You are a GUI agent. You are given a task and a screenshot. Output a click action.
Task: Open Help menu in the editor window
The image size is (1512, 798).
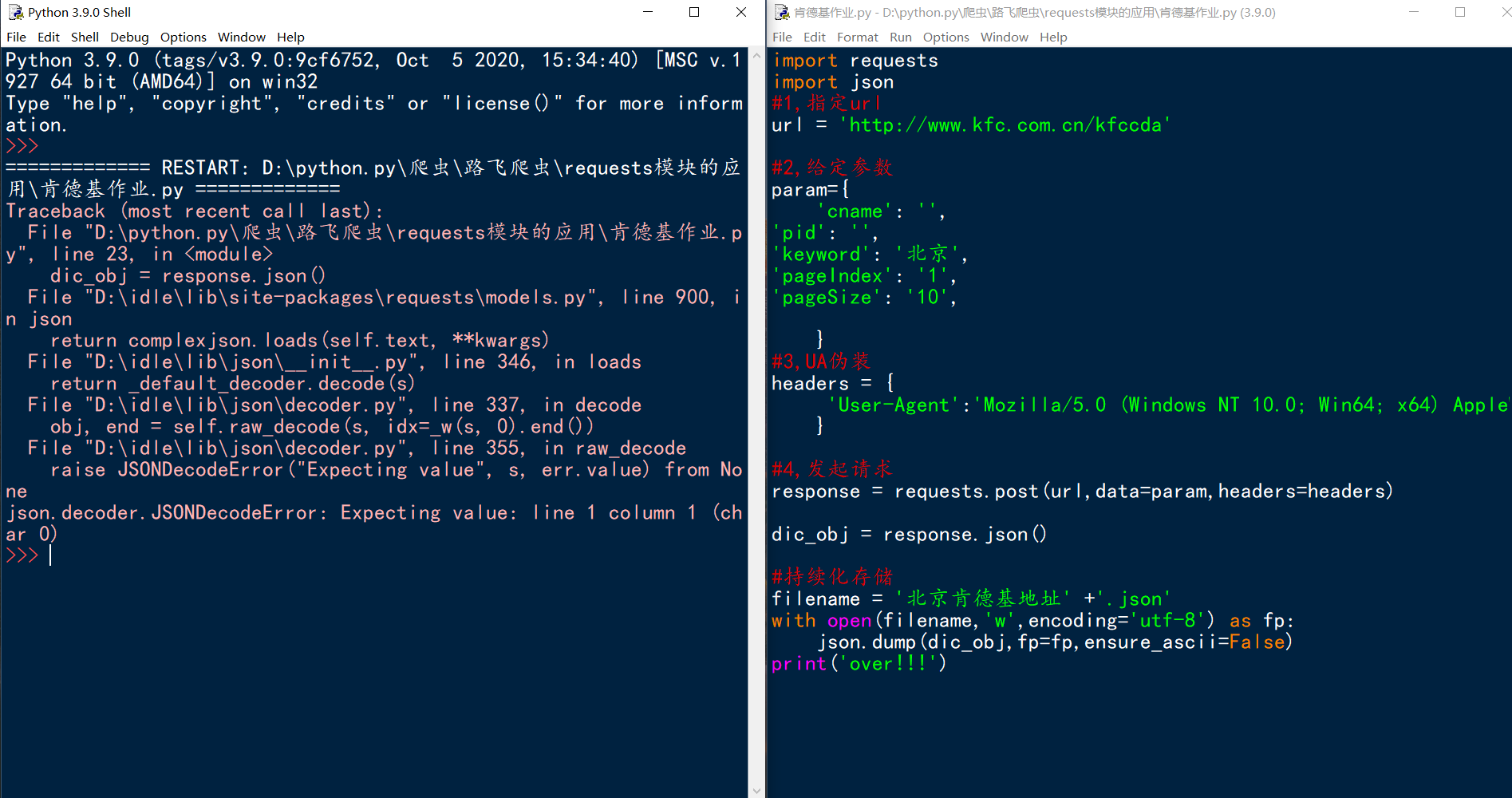click(x=1053, y=37)
